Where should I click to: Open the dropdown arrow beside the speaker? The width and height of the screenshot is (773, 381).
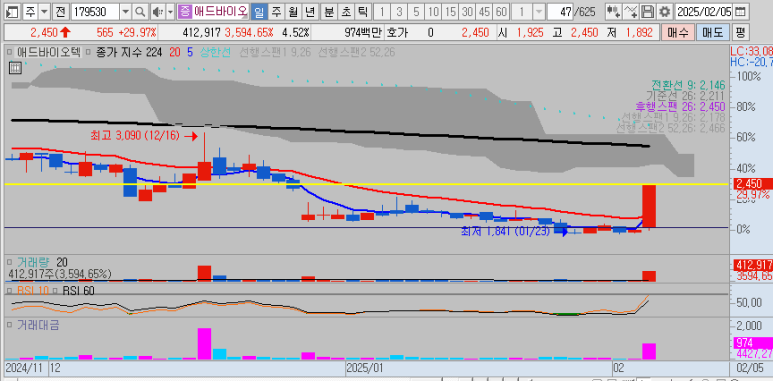coord(171,11)
